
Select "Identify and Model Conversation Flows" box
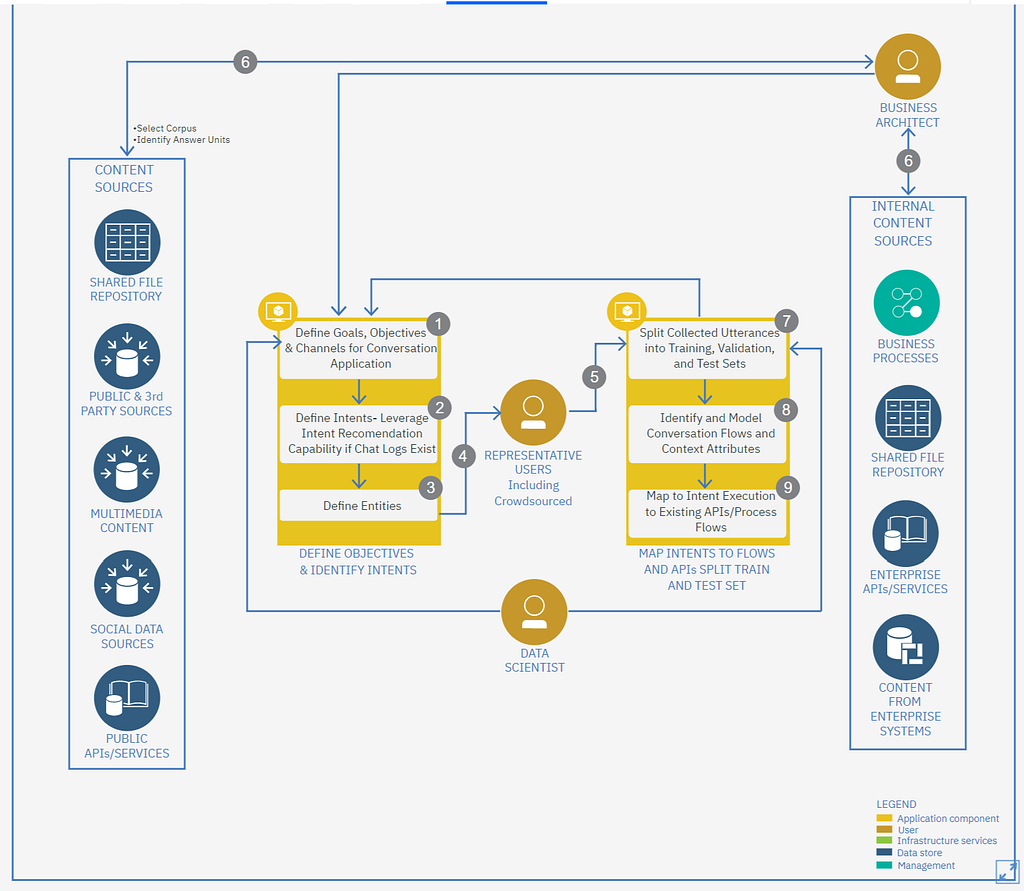coord(707,434)
